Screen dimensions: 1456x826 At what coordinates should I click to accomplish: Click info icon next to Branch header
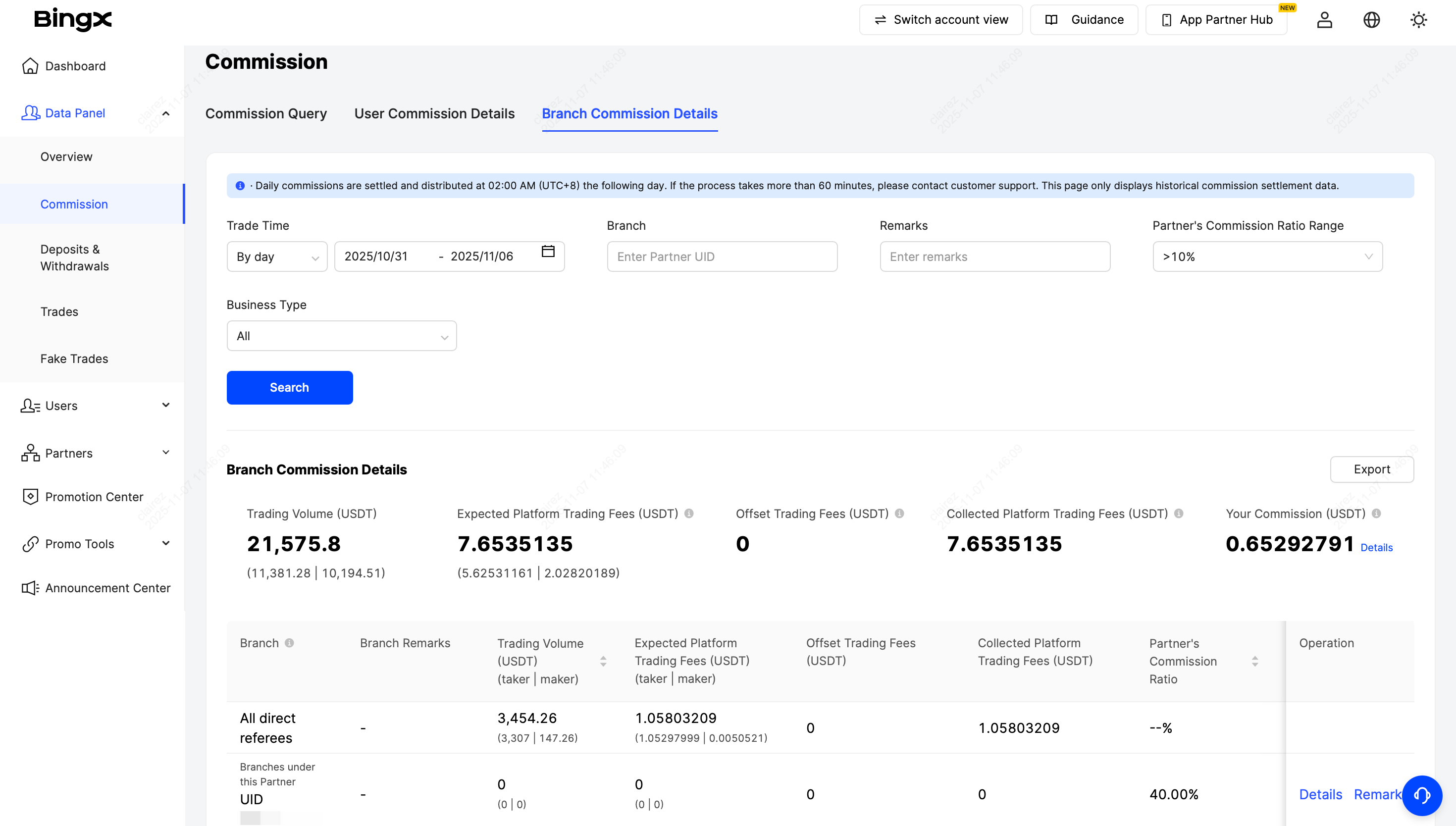point(289,643)
